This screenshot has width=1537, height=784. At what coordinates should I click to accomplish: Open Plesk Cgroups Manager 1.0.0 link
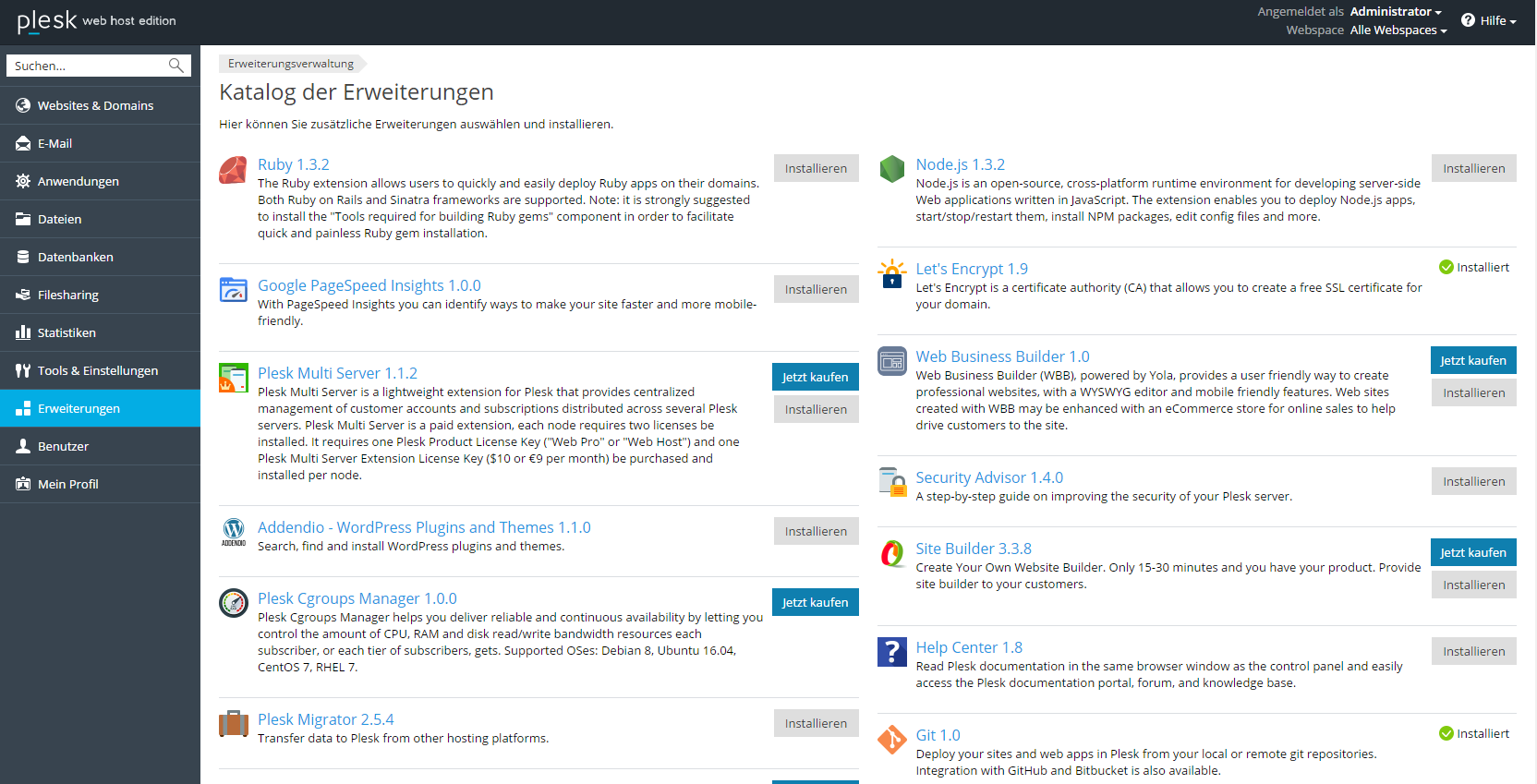tap(357, 598)
